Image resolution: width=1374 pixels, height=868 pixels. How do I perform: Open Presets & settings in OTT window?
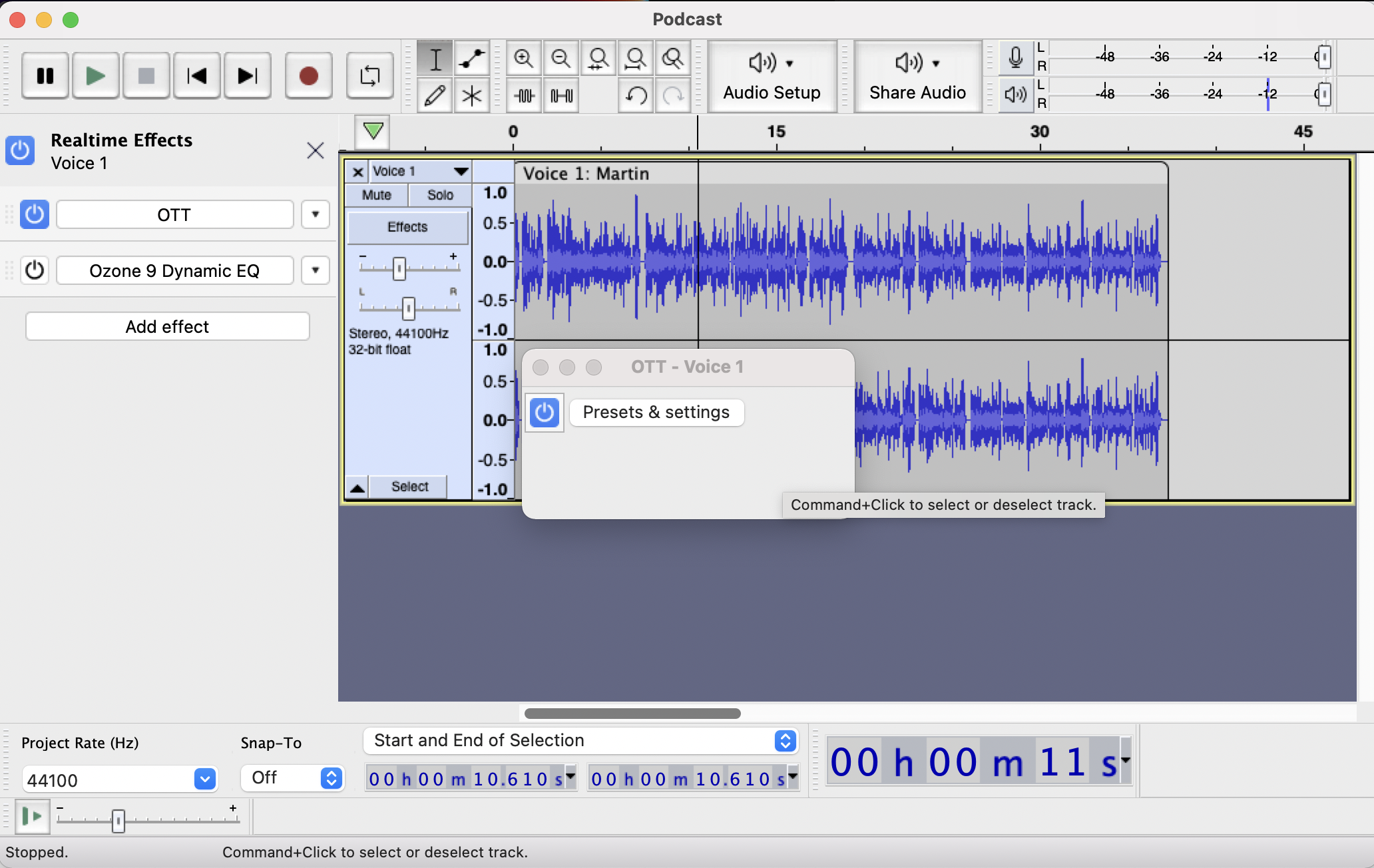656,412
